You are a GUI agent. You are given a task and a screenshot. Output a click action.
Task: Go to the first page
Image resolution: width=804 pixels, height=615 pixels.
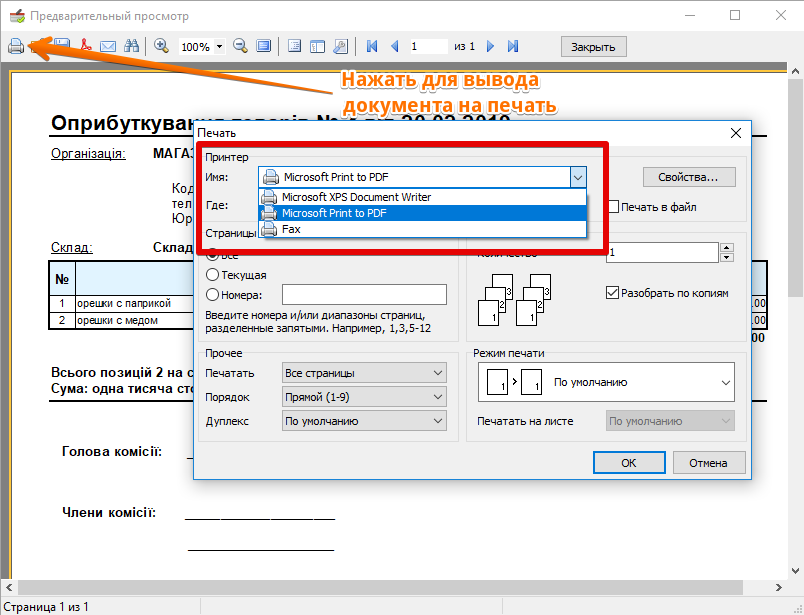pos(372,46)
